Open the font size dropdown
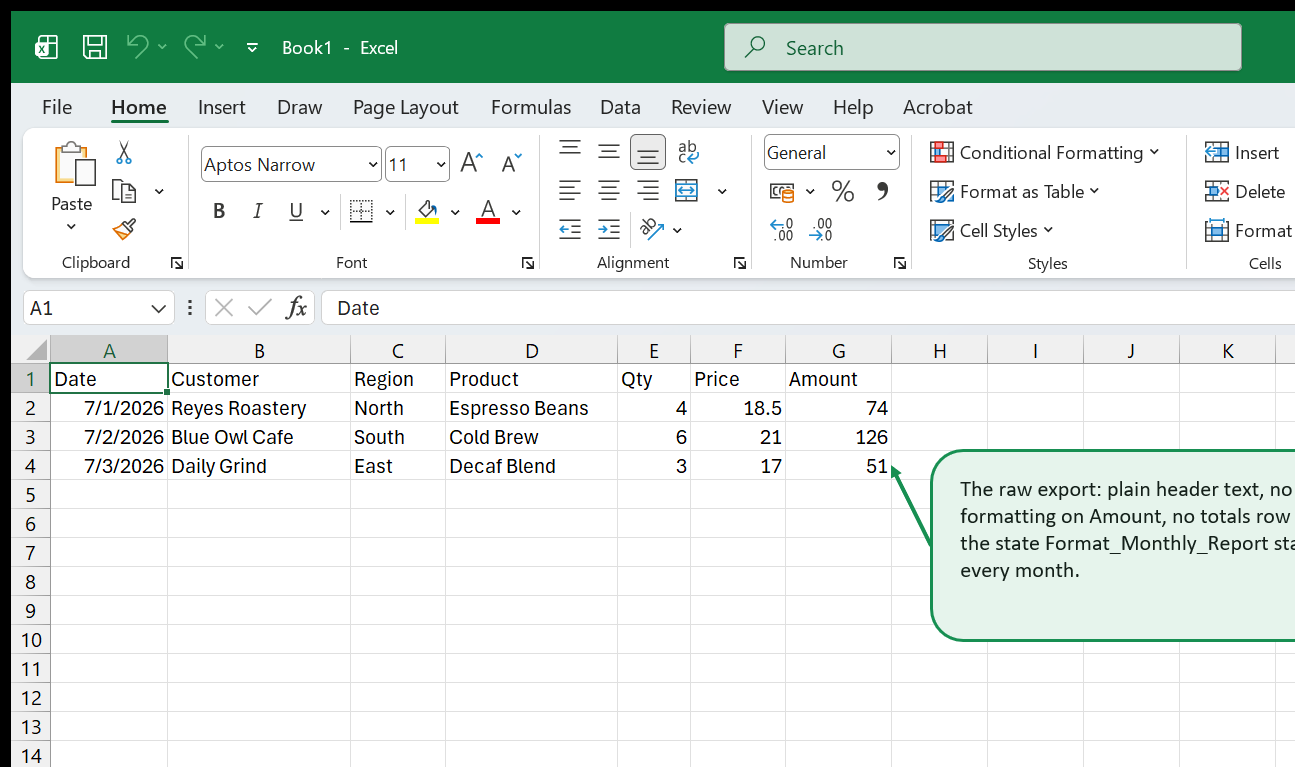This screenshot has height=767, width=1295. (441, 165)
